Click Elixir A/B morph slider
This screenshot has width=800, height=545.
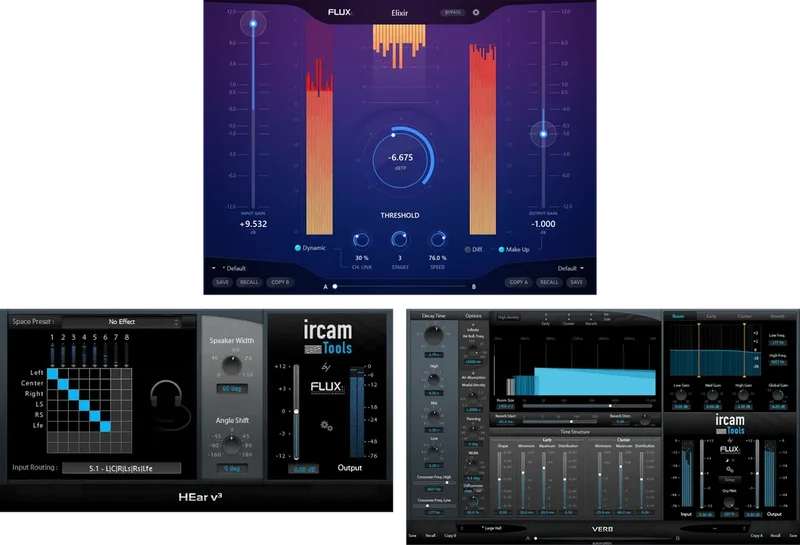[399, 287]
